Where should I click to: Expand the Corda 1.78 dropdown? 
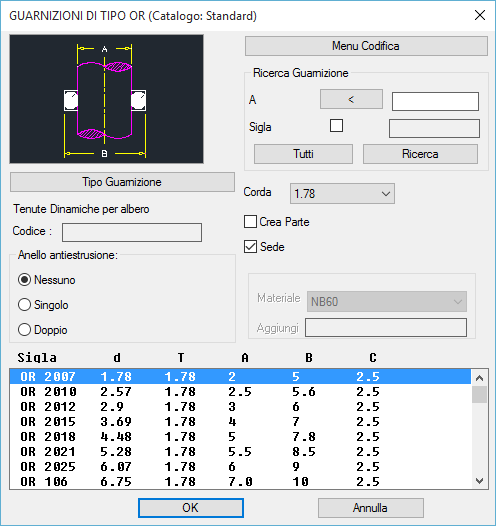tap(342, 194)
